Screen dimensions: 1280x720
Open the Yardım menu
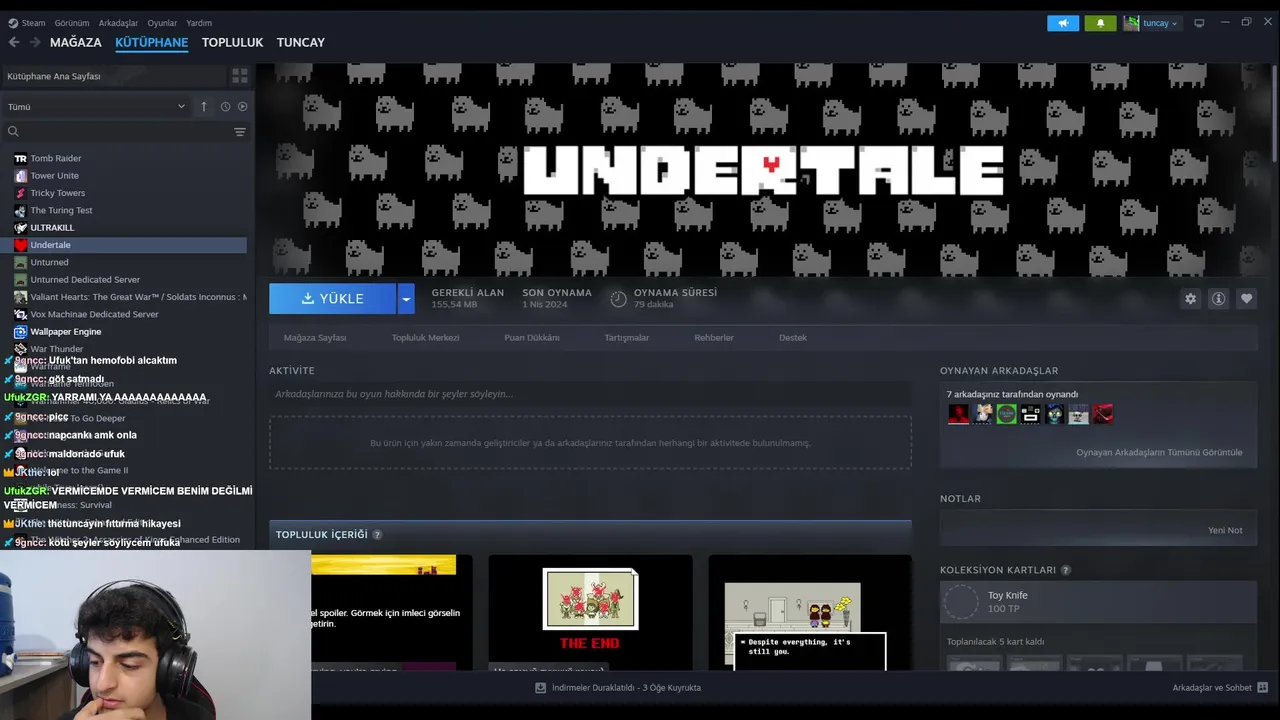click(x=199, y=23)
